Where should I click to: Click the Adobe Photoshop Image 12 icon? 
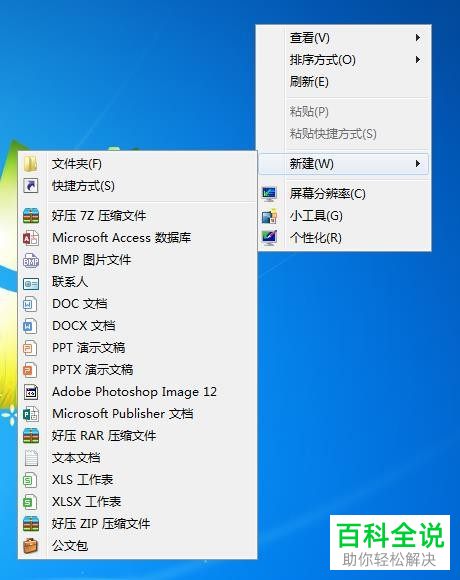[x=31, y=392]
